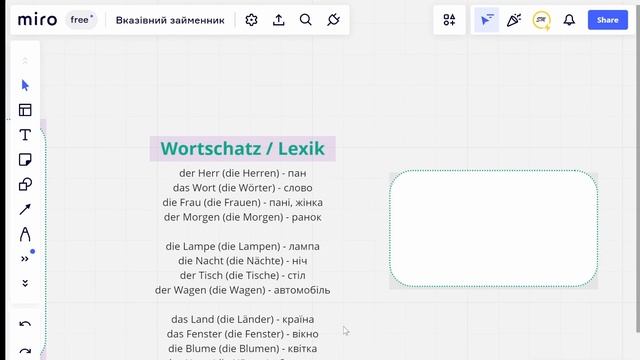
Task: Select the connection line arrow tool
Action: point(25,209)
